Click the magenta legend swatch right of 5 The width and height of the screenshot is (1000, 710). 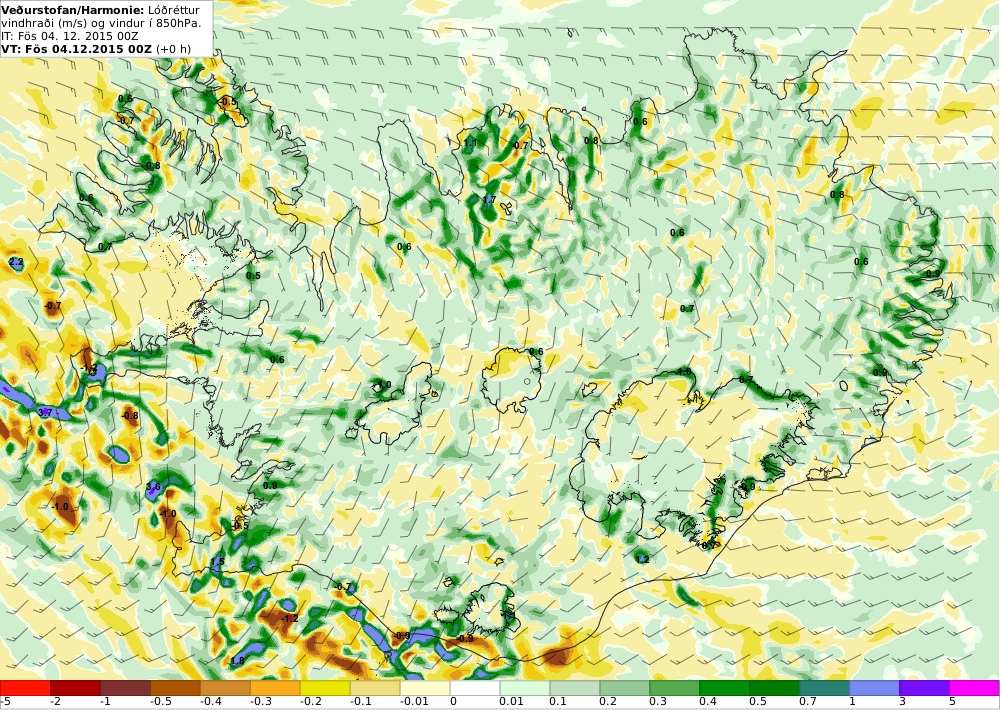(974, 688)
